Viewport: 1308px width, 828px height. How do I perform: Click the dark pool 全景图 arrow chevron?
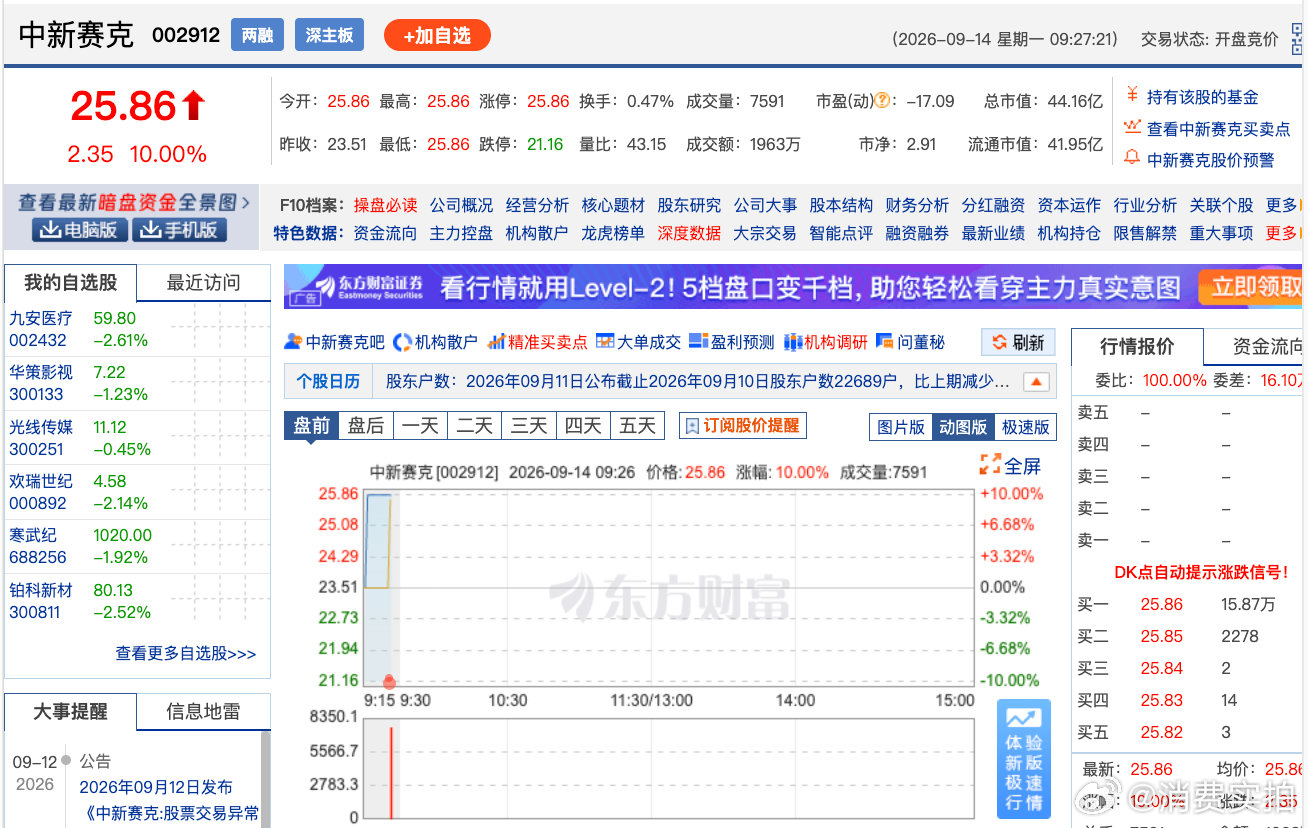tap(246, 203)
